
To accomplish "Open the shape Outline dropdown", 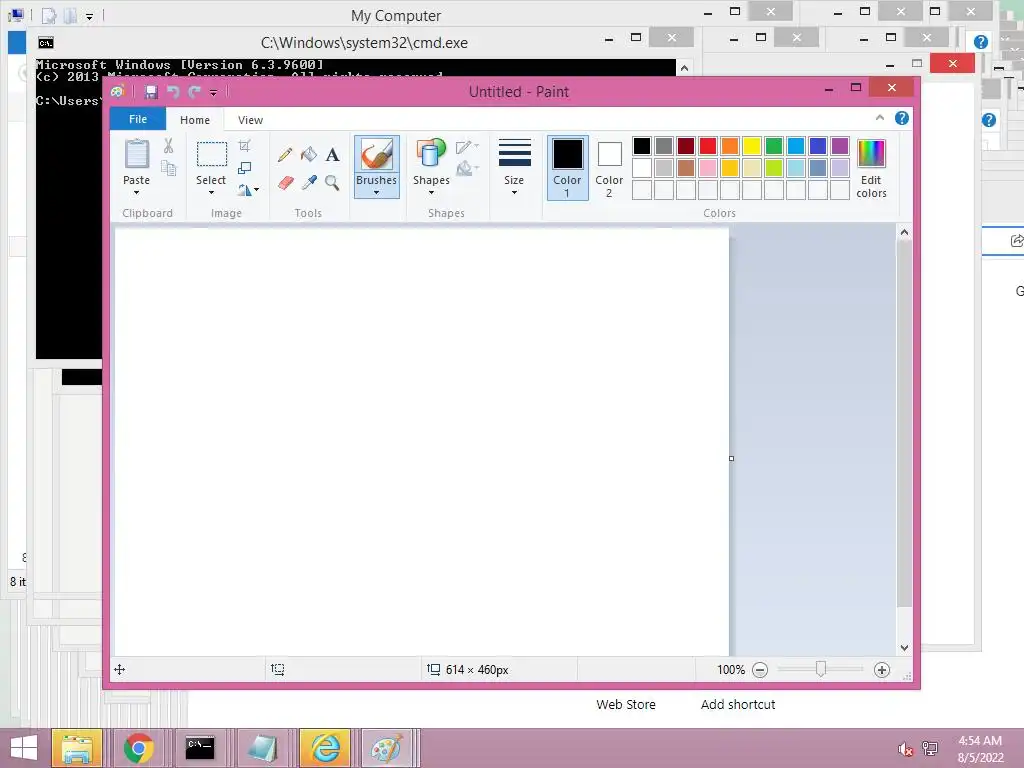I will pyautogui.click(x=467, y=147).
